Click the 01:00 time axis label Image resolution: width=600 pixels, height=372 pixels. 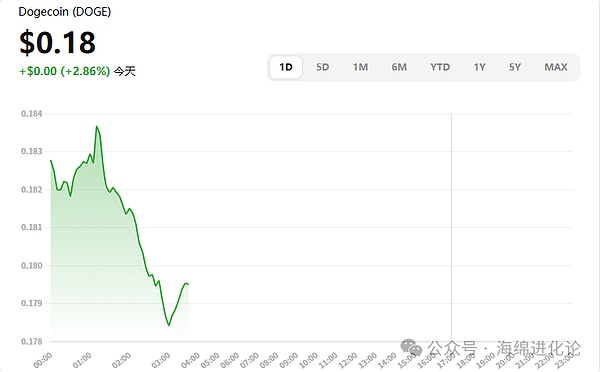tap(82, 361)
